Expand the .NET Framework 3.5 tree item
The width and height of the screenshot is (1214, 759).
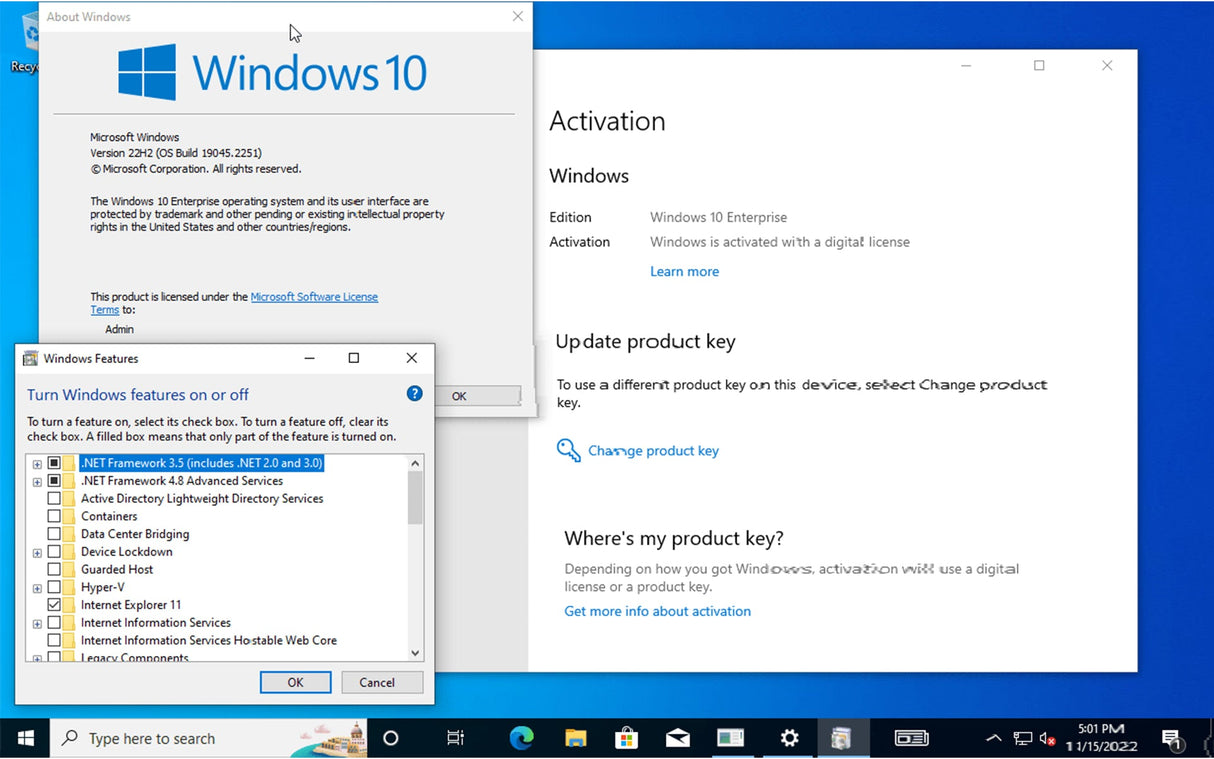[x=37, y=463]
